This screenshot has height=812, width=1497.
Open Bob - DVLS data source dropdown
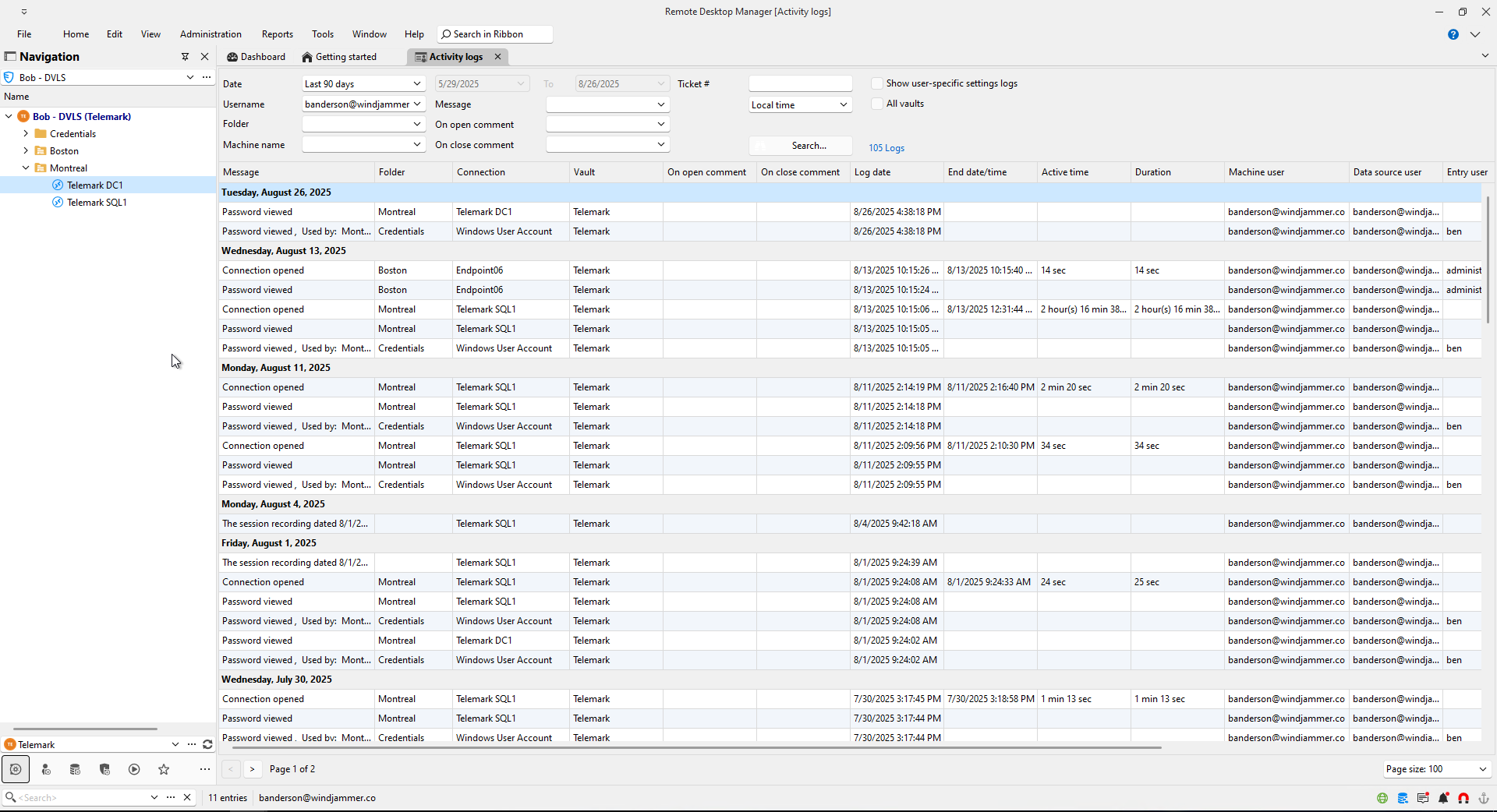(x=189, y=77)
